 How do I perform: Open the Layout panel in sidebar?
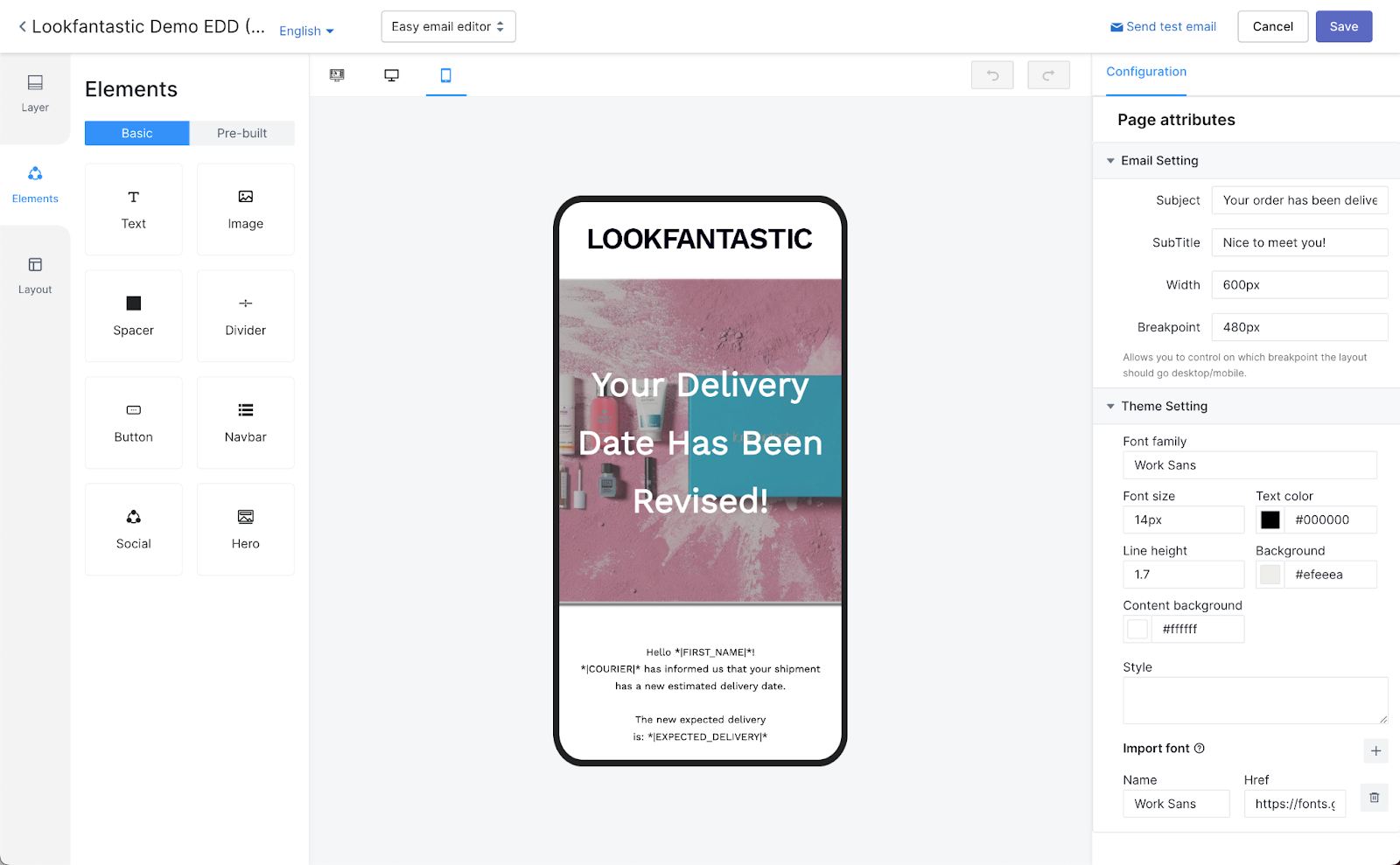(x=35, y=275)
